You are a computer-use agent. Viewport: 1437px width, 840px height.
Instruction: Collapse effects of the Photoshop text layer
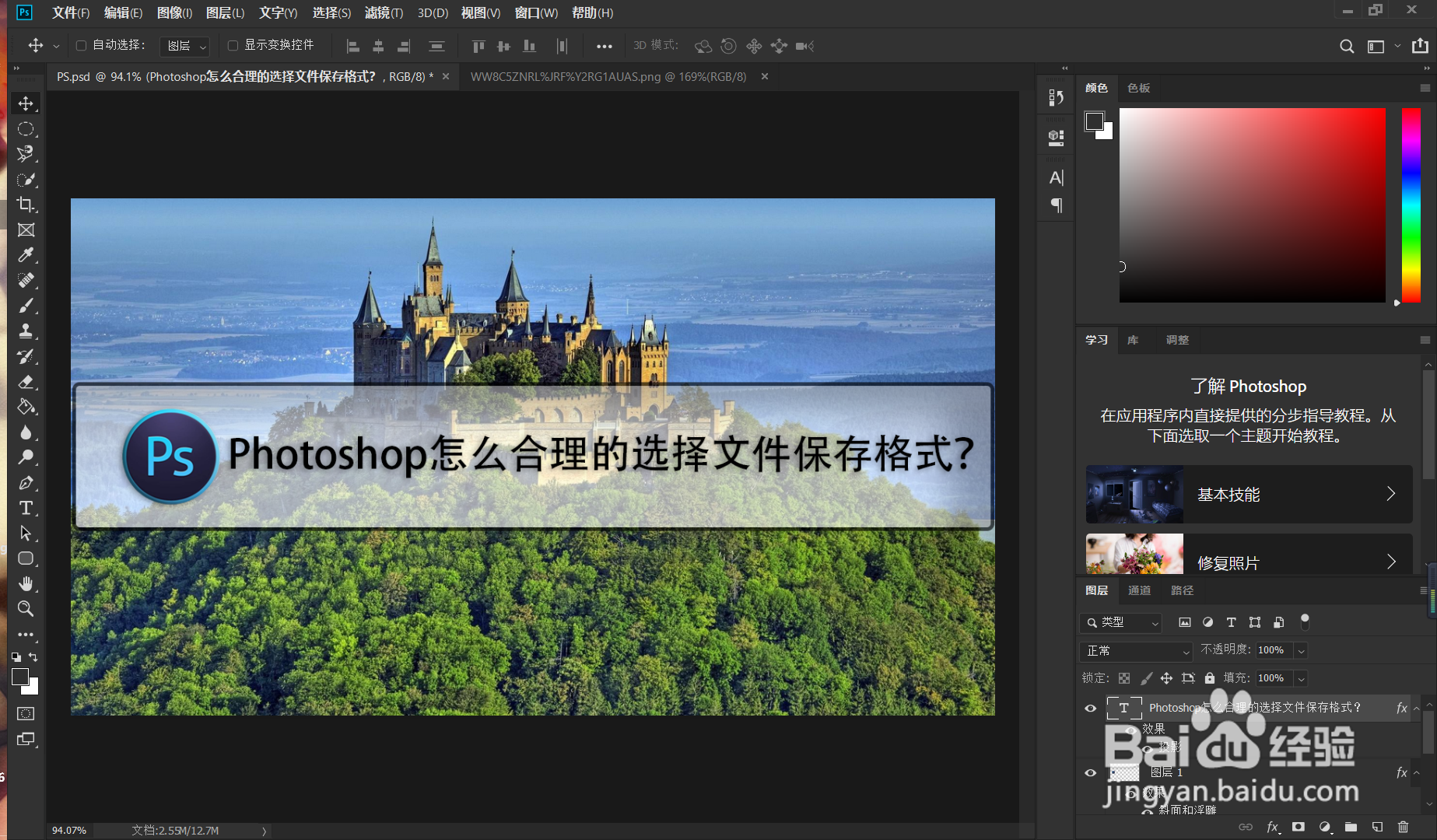1418,708
